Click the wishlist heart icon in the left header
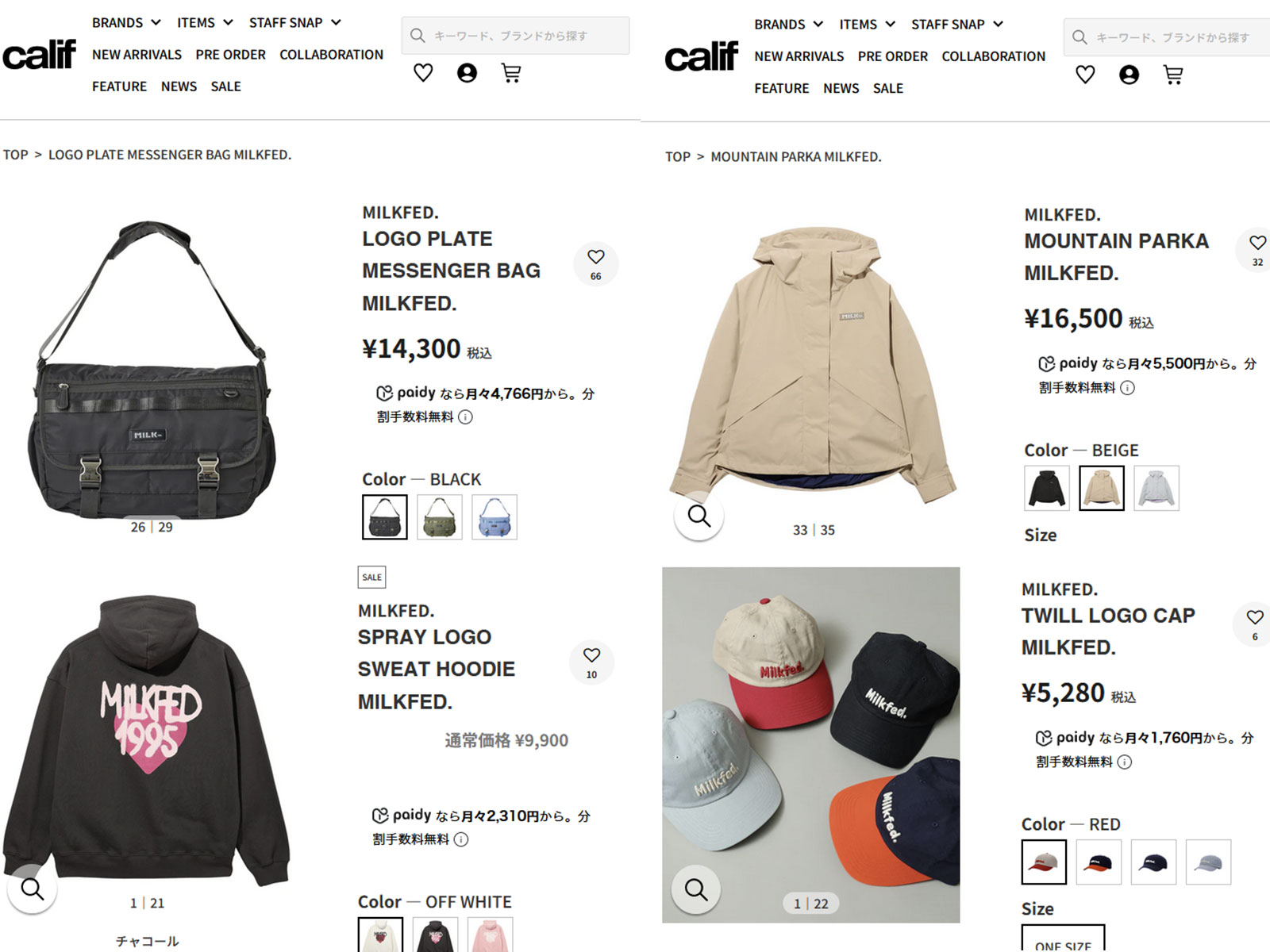This screenshot has height=952, width=1270. pos(423,74)
